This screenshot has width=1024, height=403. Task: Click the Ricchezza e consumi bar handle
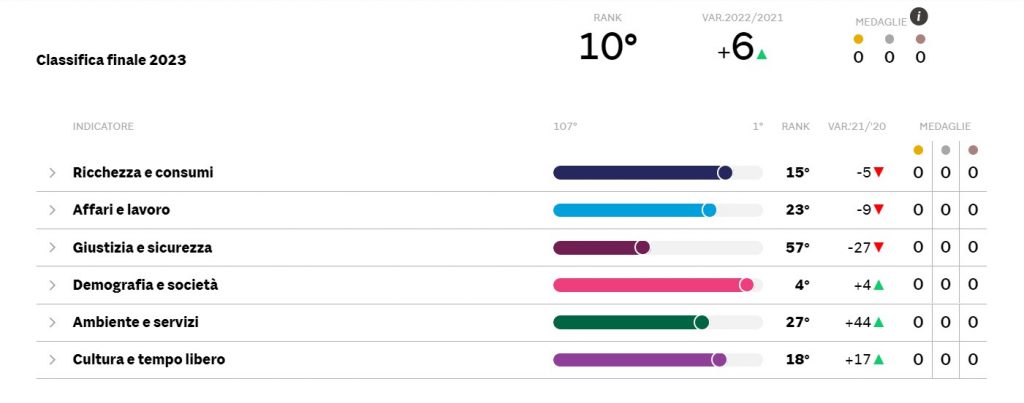coord(725,173)
